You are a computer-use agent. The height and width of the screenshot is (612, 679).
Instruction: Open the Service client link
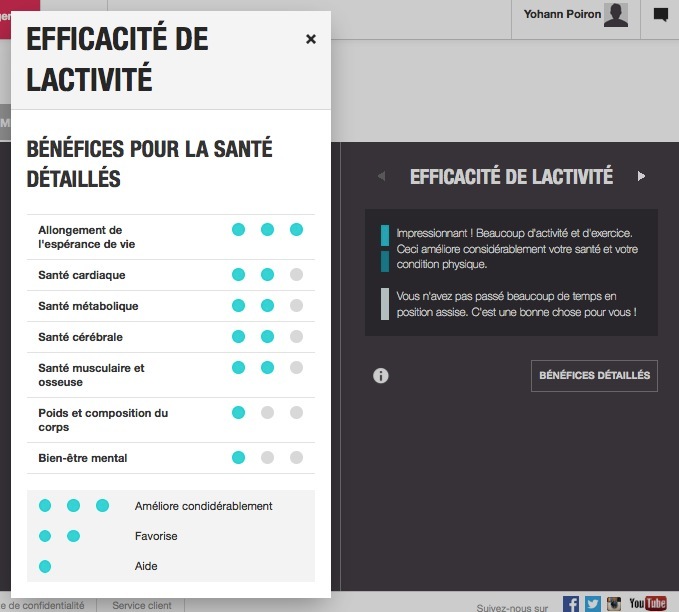141,605
